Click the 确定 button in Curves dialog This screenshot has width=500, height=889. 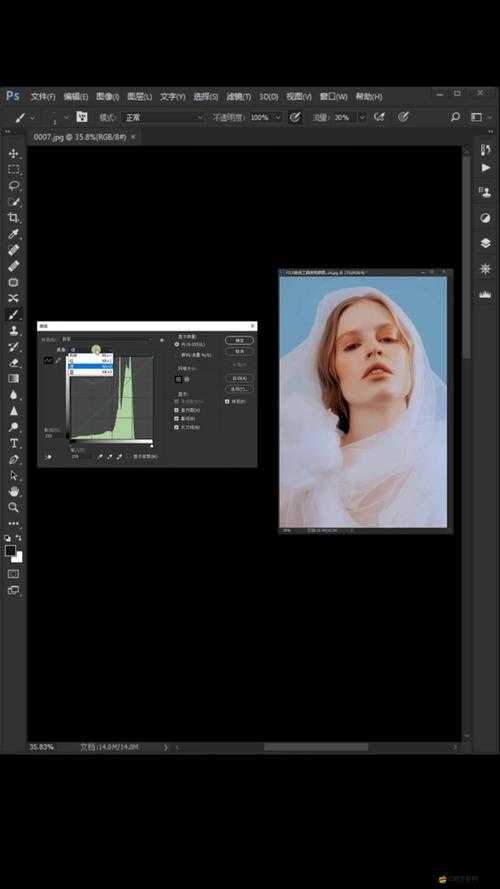pos(239,340)
